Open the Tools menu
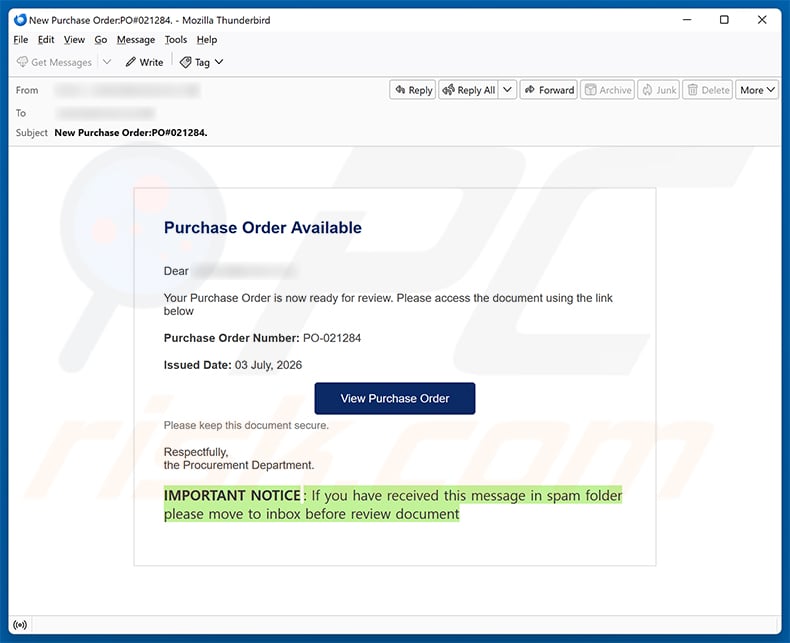The height and width of the screenshot is (643, 790). click(x=176, y=40)
